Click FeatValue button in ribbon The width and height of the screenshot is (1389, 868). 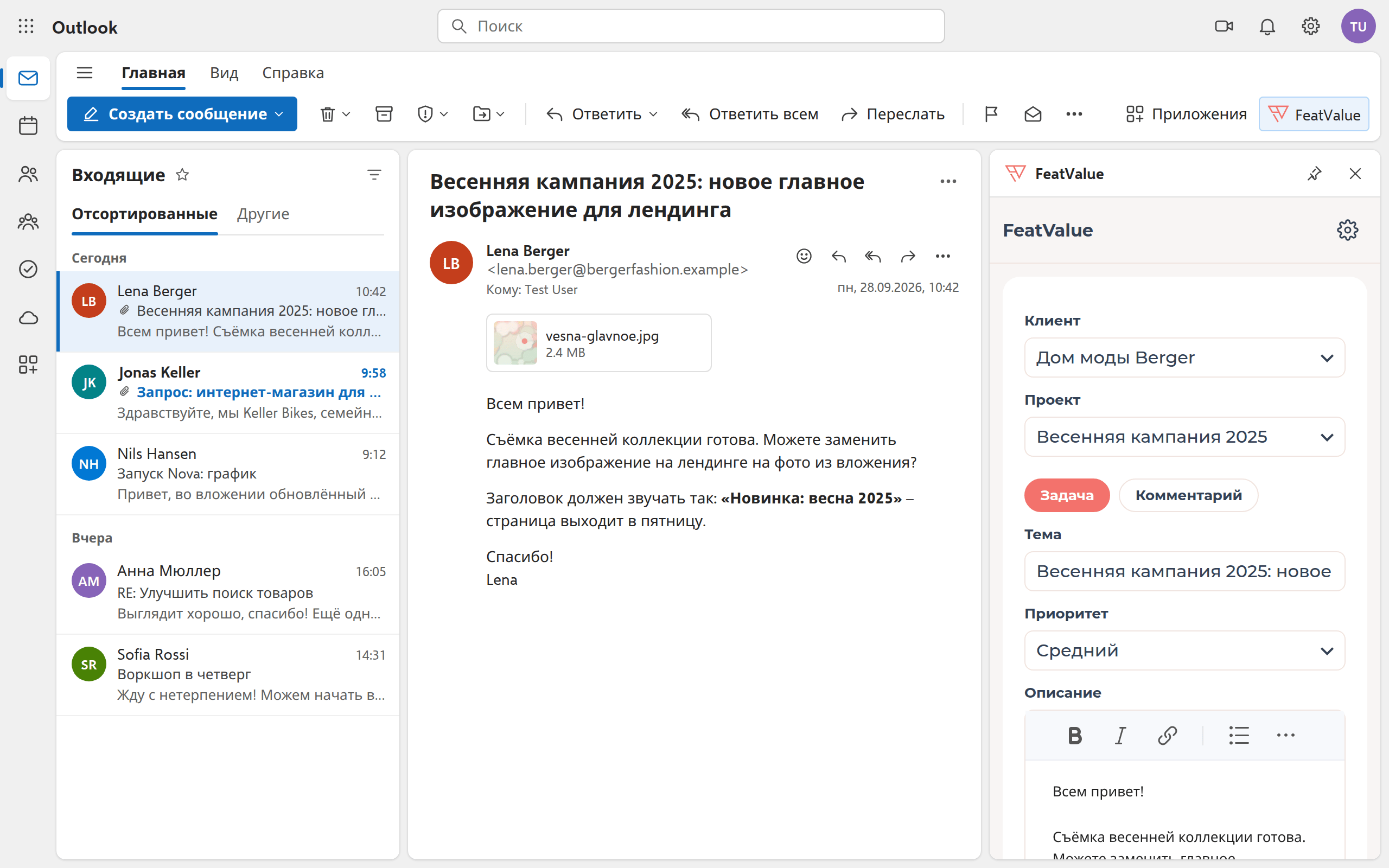(x=1314, y=114)
